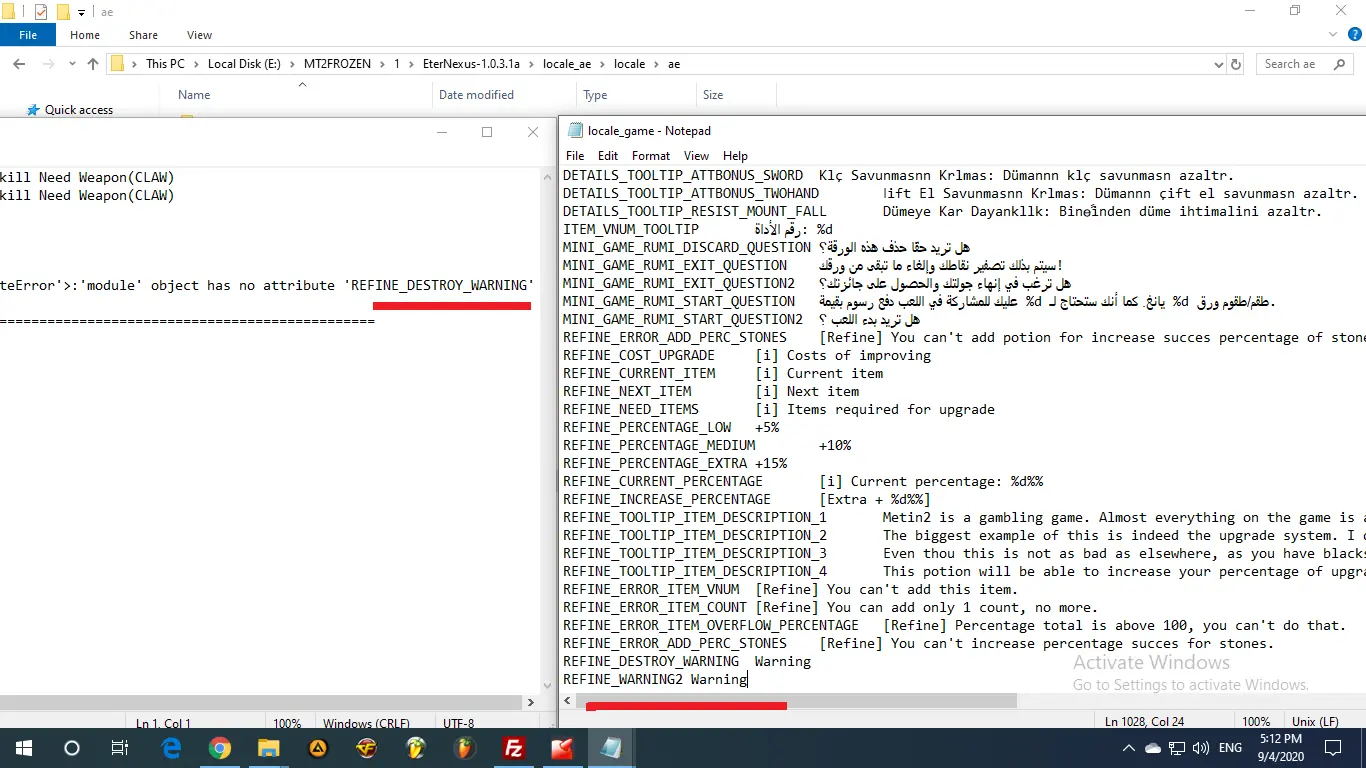Image resolution: width=1366 pixels, height=768 pixels.
Task: Open the recent locations dropdown arrow
Action: point(70,64)
